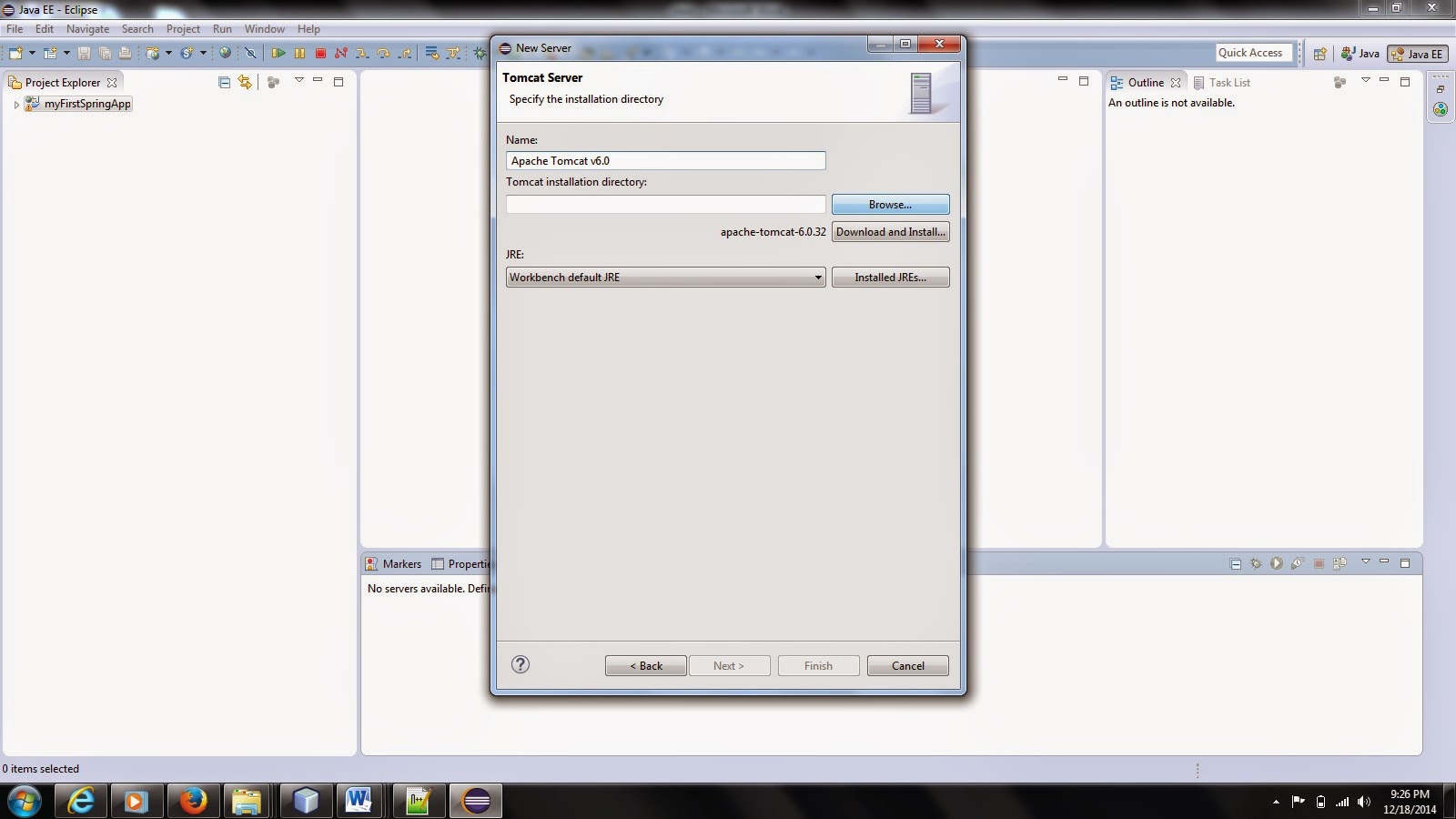The height and width of the screenshot is (819, 1456).
Task: Click the Download and Install button
Action: [x=890, y=232]
